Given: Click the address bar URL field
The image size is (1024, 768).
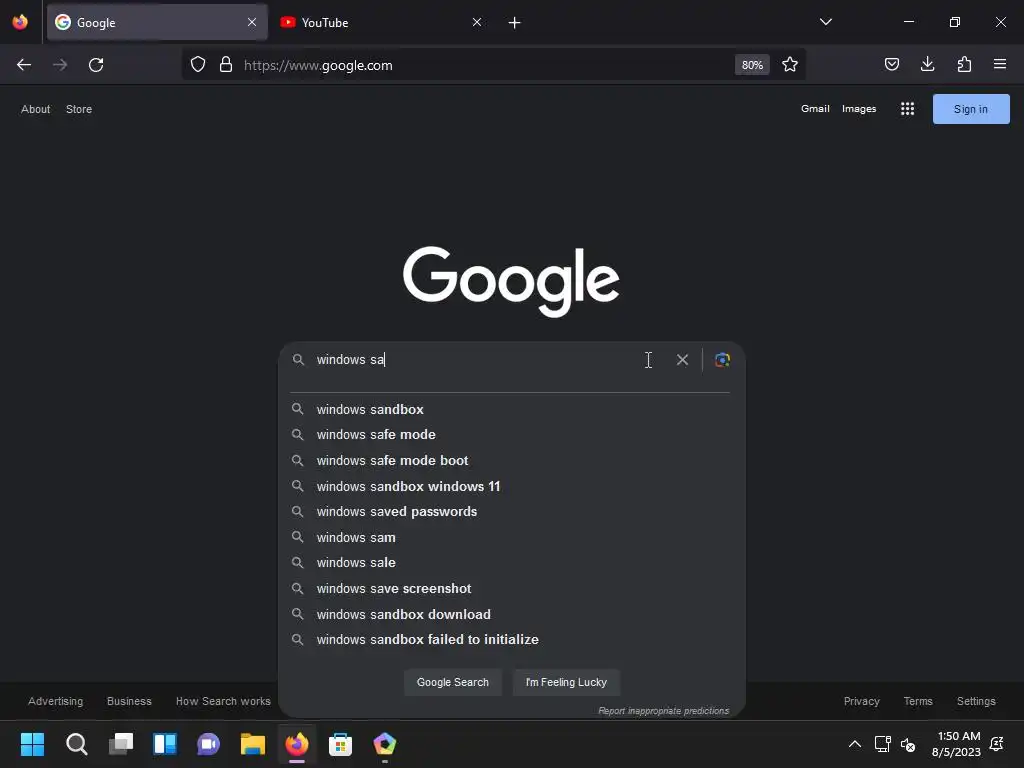Looking at the screenshot, I should [x=483, y=65].
